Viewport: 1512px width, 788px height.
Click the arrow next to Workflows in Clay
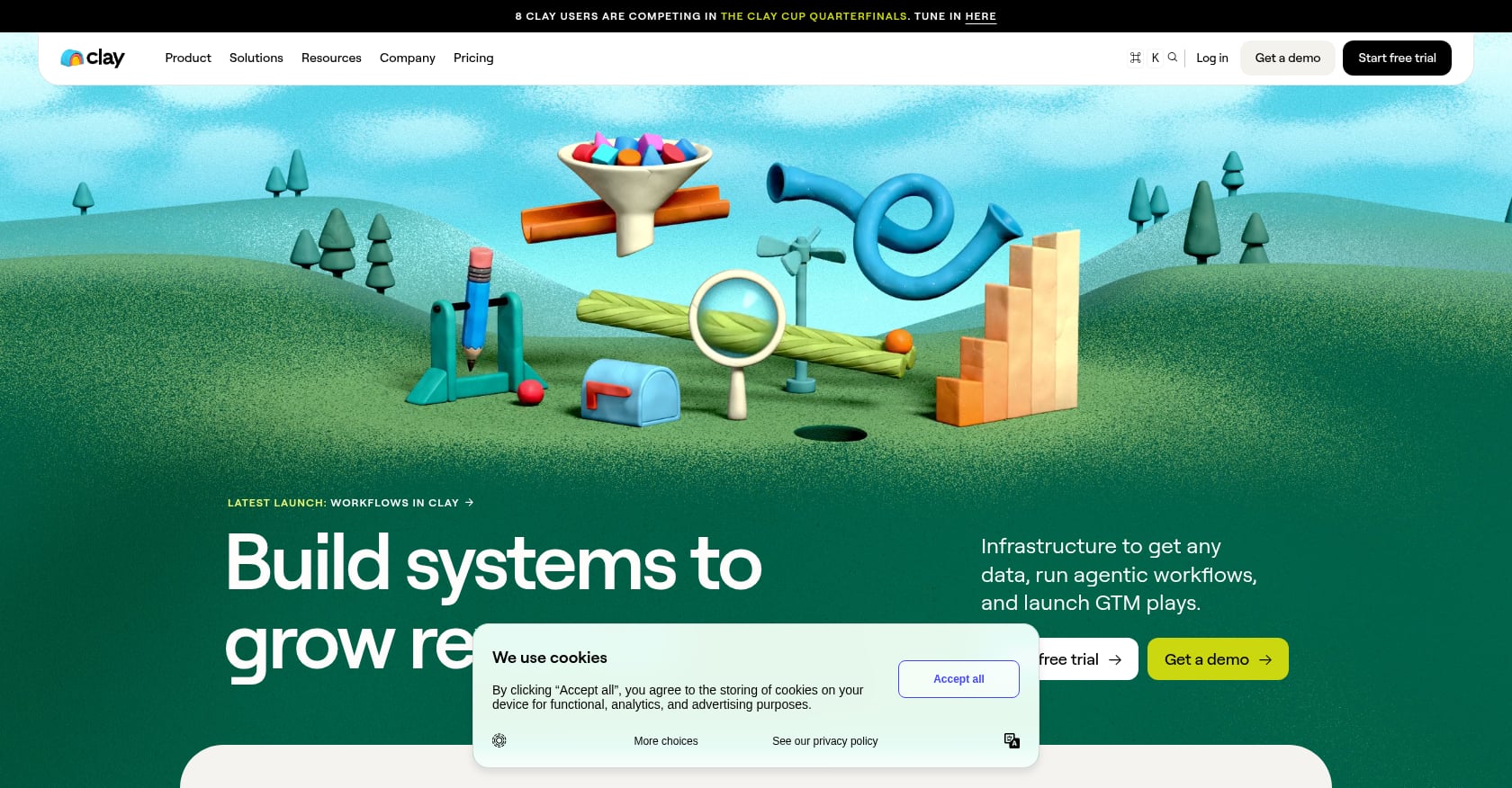469,503
